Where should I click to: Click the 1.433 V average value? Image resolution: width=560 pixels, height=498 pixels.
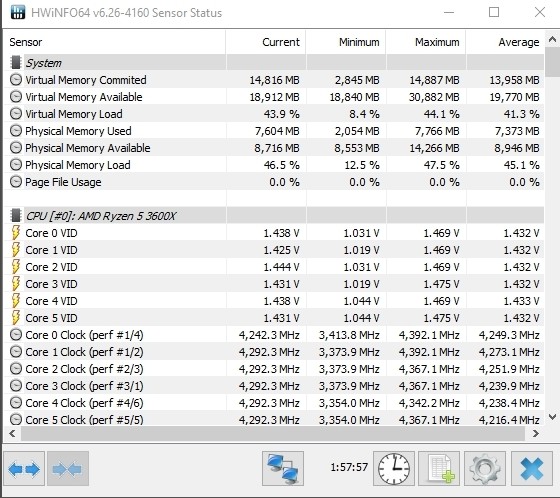point(521,301)
